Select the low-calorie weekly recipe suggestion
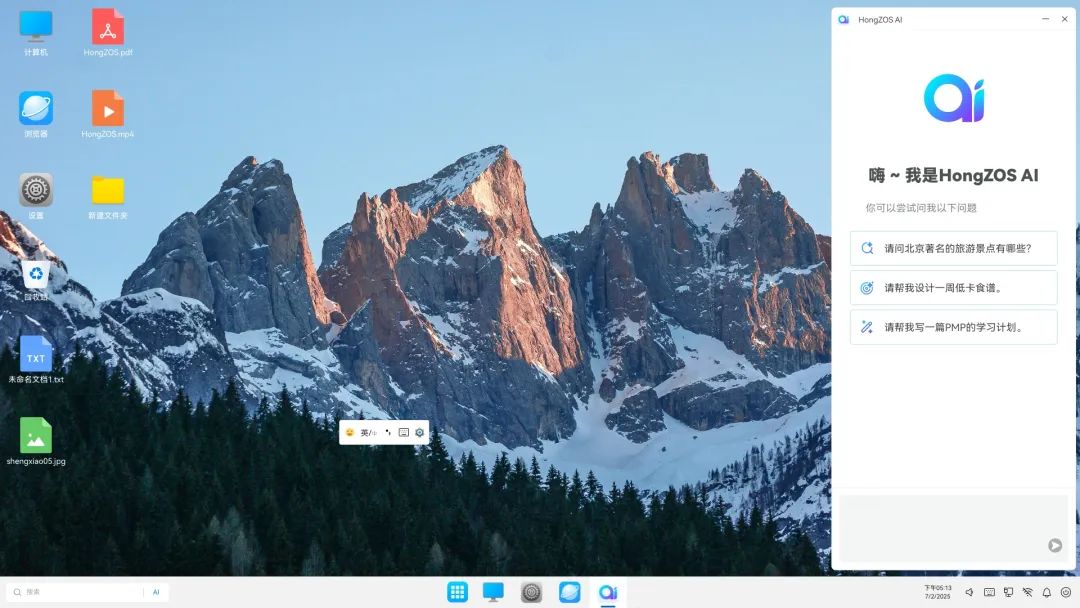 tap(953, 288)
